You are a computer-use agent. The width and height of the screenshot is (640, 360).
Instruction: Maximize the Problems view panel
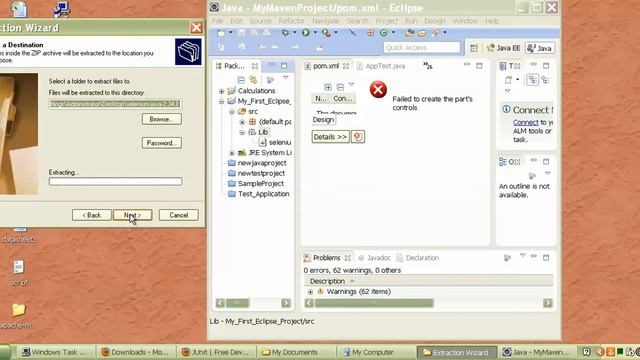tap(546, 258)
